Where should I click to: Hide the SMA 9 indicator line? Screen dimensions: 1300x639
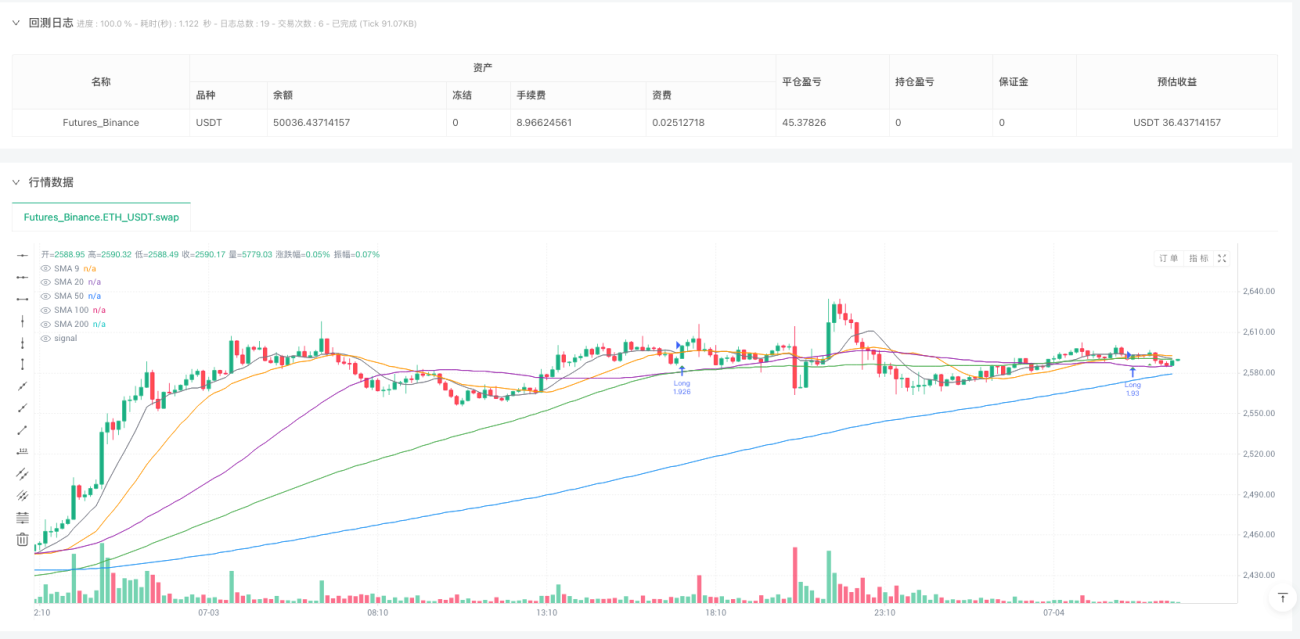tap(45, 268)
